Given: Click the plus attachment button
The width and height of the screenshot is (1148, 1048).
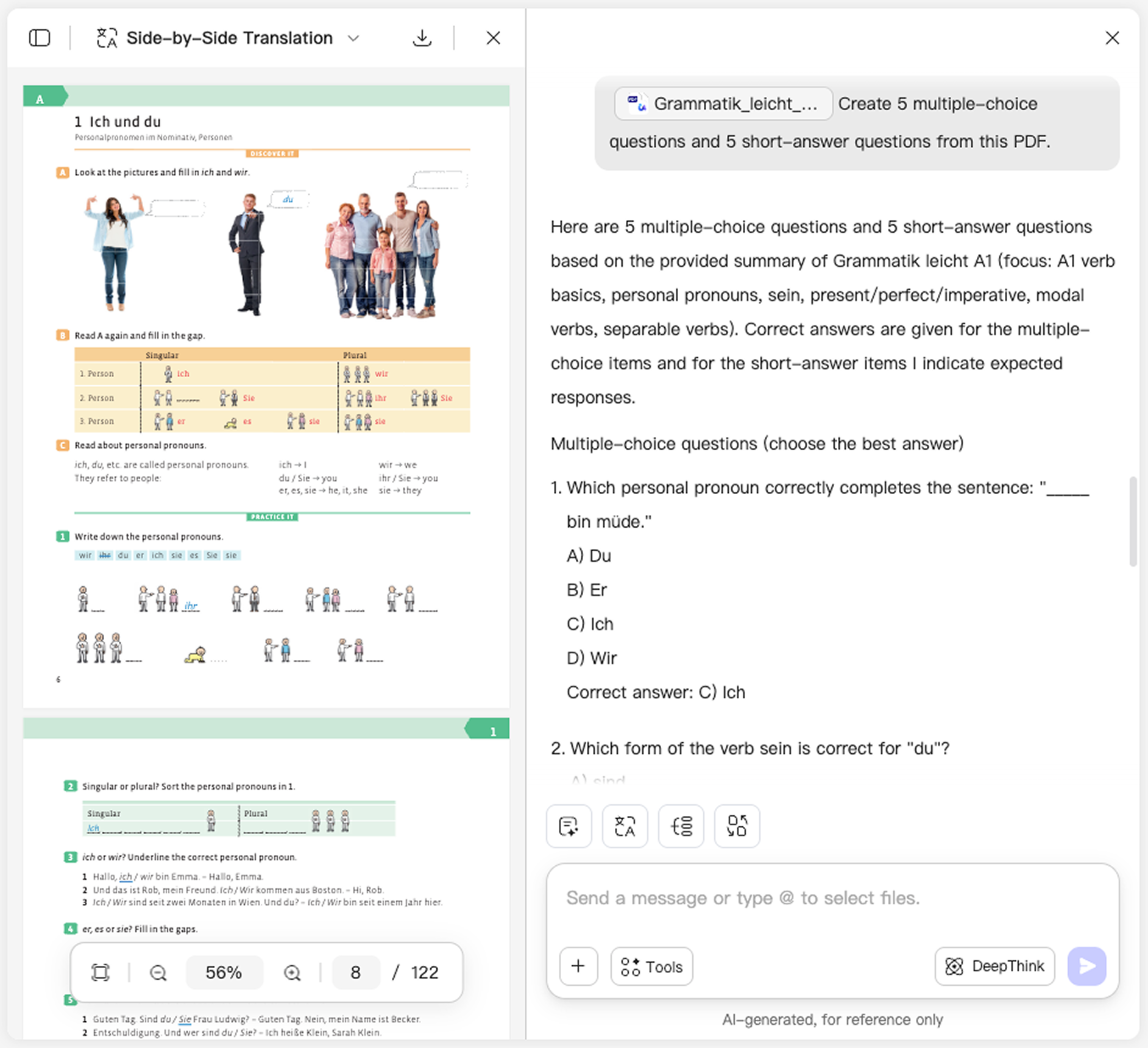Looking at the screenshot, I should tap(578, 966).
